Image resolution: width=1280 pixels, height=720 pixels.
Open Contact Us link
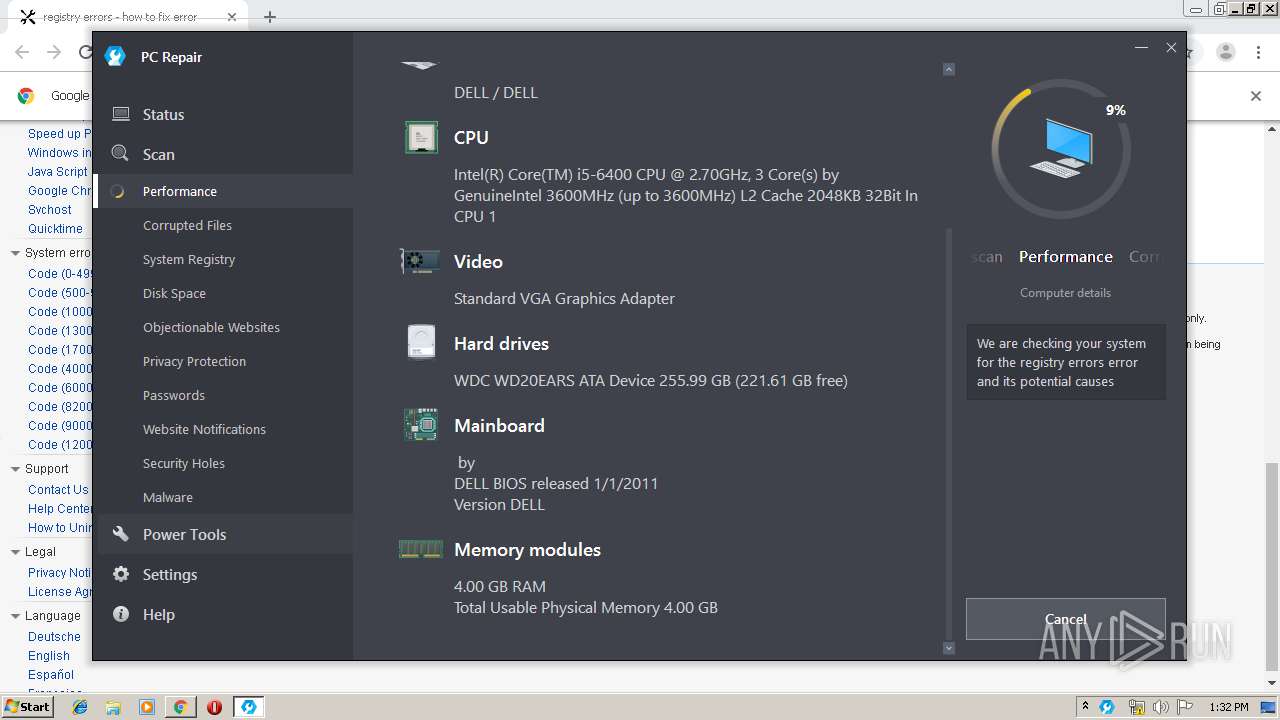click(x=58, y=490)
